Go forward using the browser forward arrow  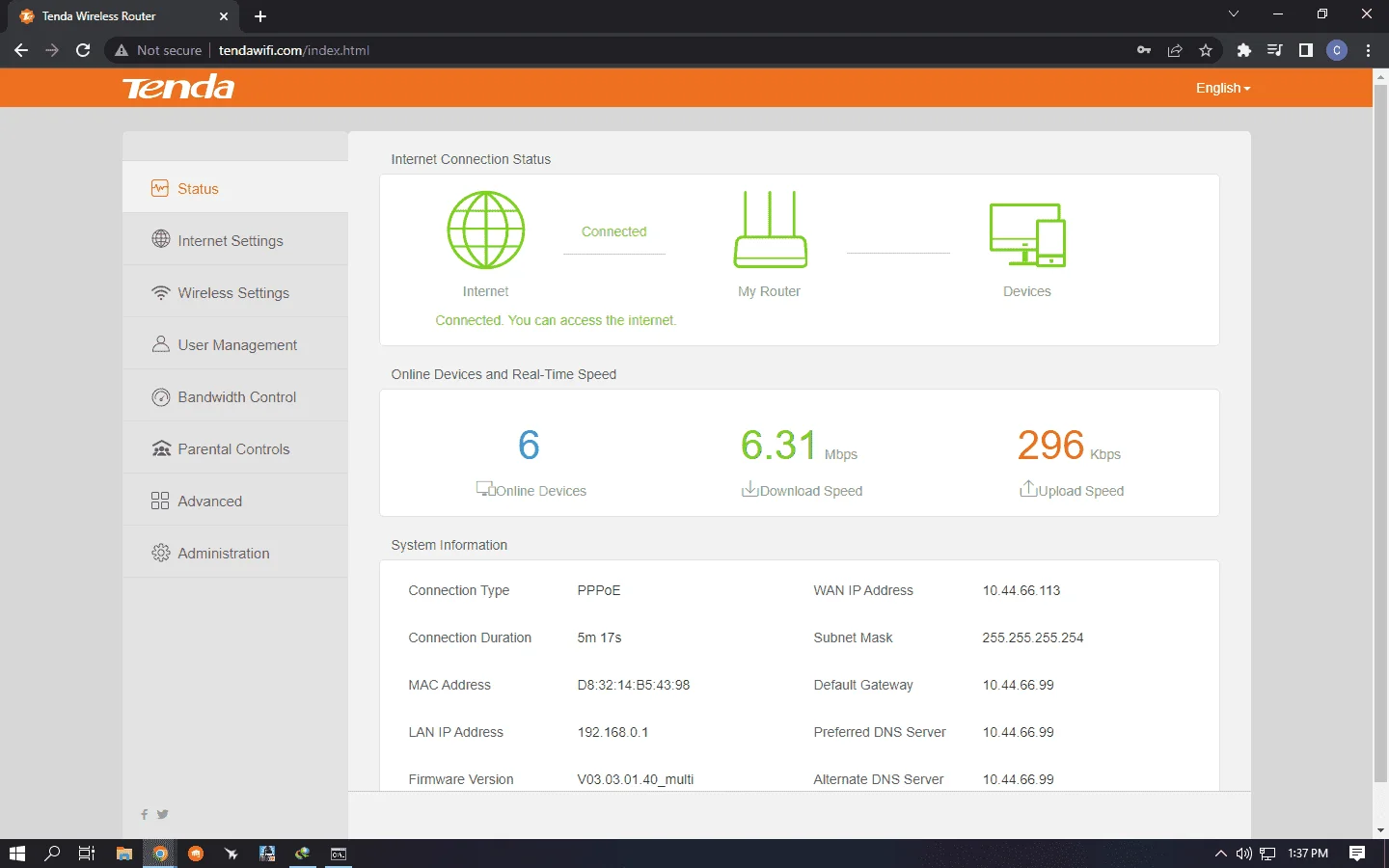(52, 50)
